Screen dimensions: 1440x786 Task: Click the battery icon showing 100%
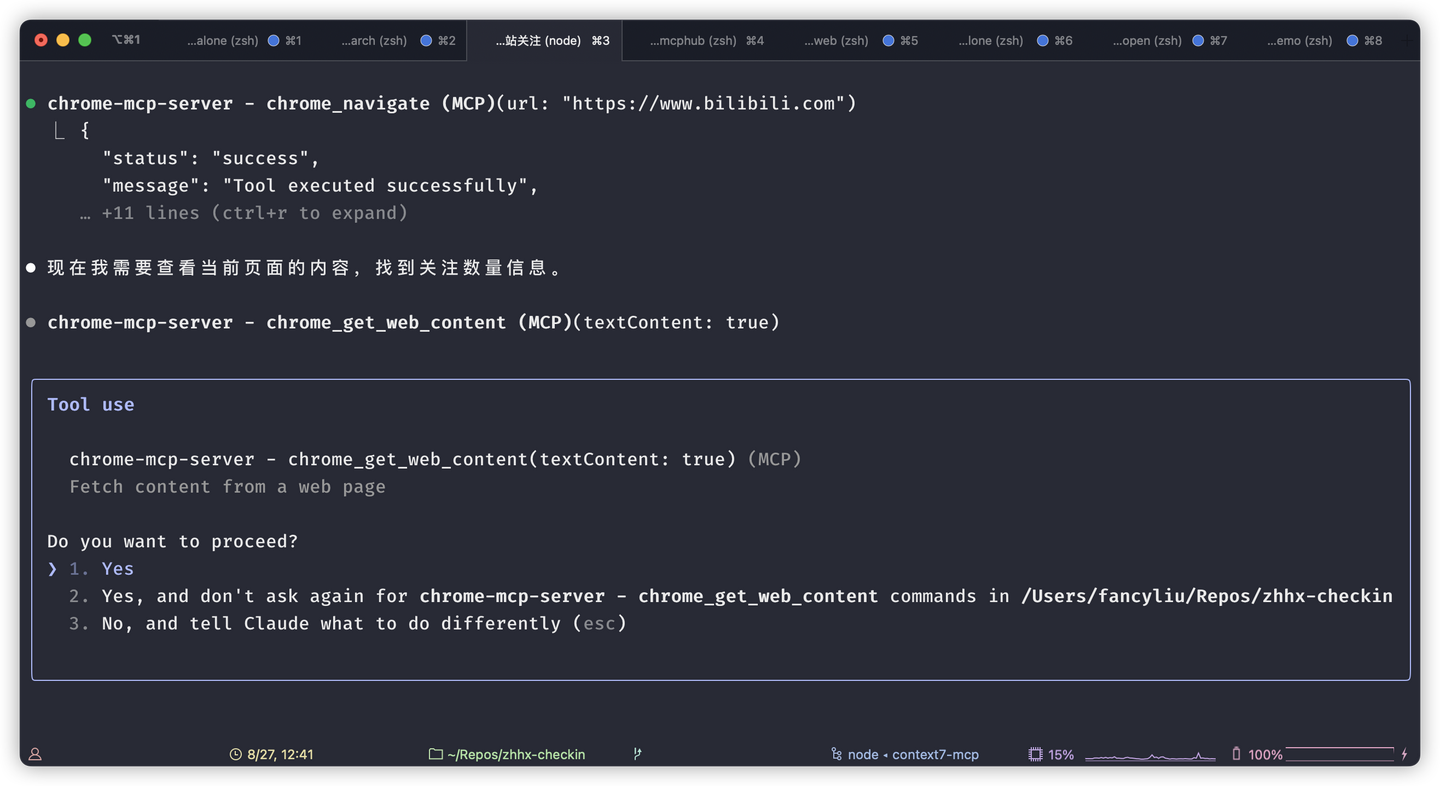tap(1236, 754)
